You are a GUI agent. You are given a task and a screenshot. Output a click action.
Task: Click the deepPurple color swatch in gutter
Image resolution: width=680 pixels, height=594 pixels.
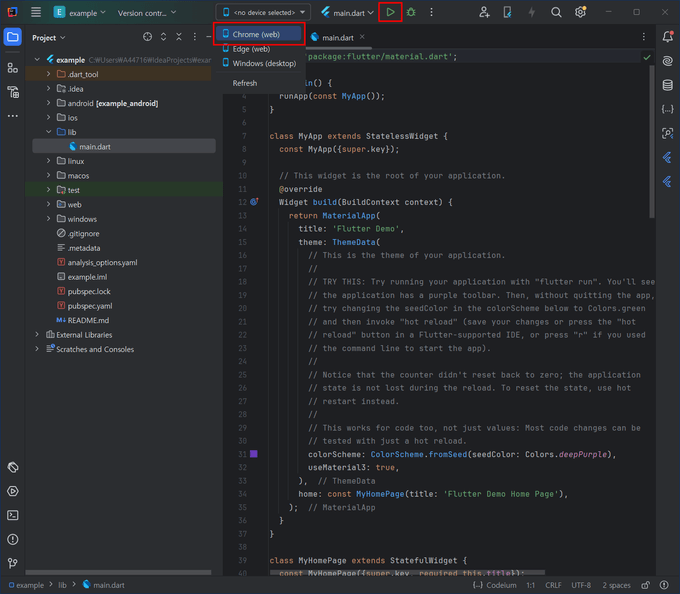click(x=254, y=454)
